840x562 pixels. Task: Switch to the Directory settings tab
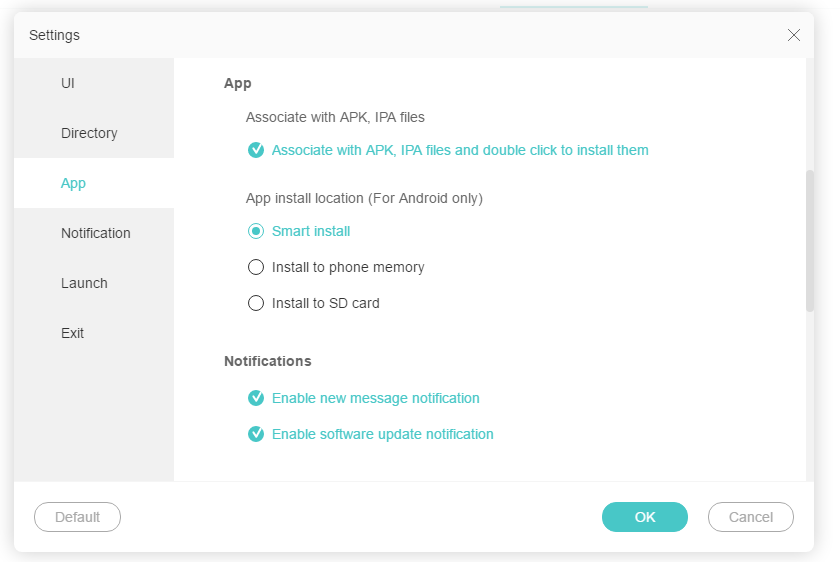coord(89,133)
